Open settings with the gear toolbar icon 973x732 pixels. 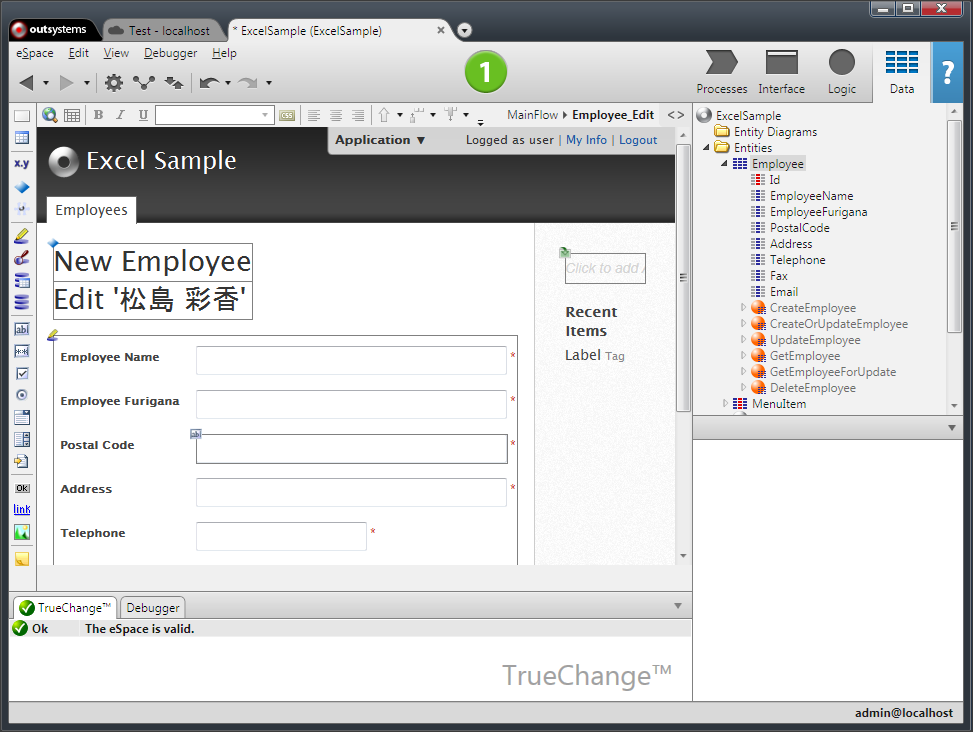114,83
